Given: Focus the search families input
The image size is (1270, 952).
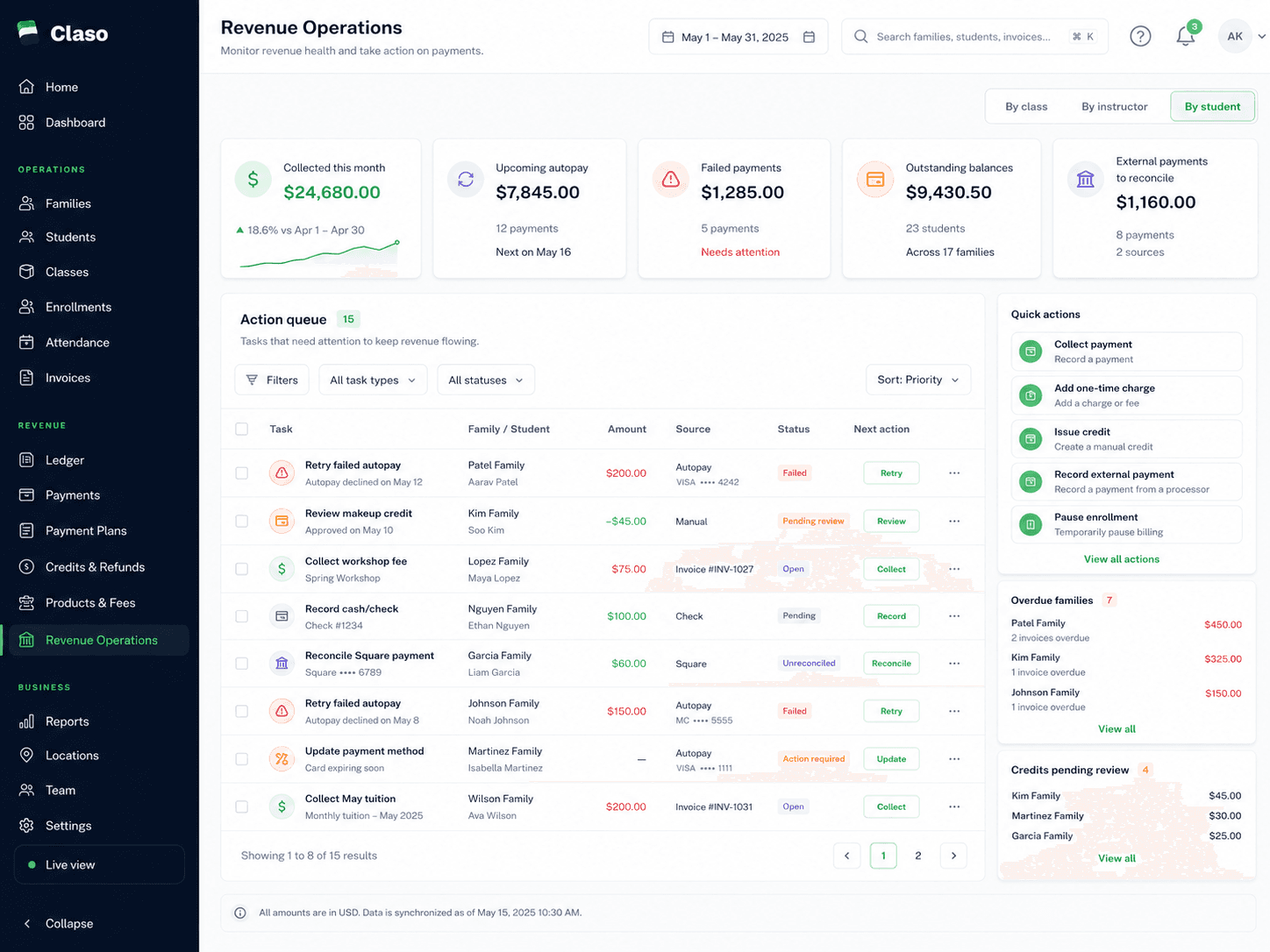Looking at the screenshot, I should [x=974, y=37].
